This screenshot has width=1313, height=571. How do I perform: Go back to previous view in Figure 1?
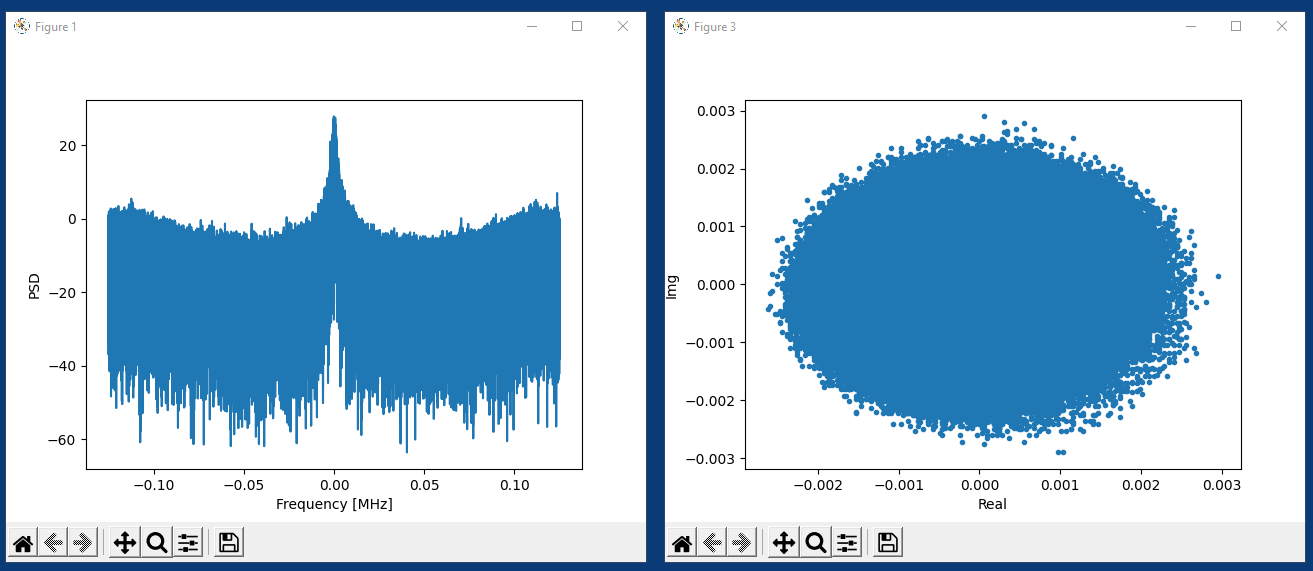click(53, 543)
